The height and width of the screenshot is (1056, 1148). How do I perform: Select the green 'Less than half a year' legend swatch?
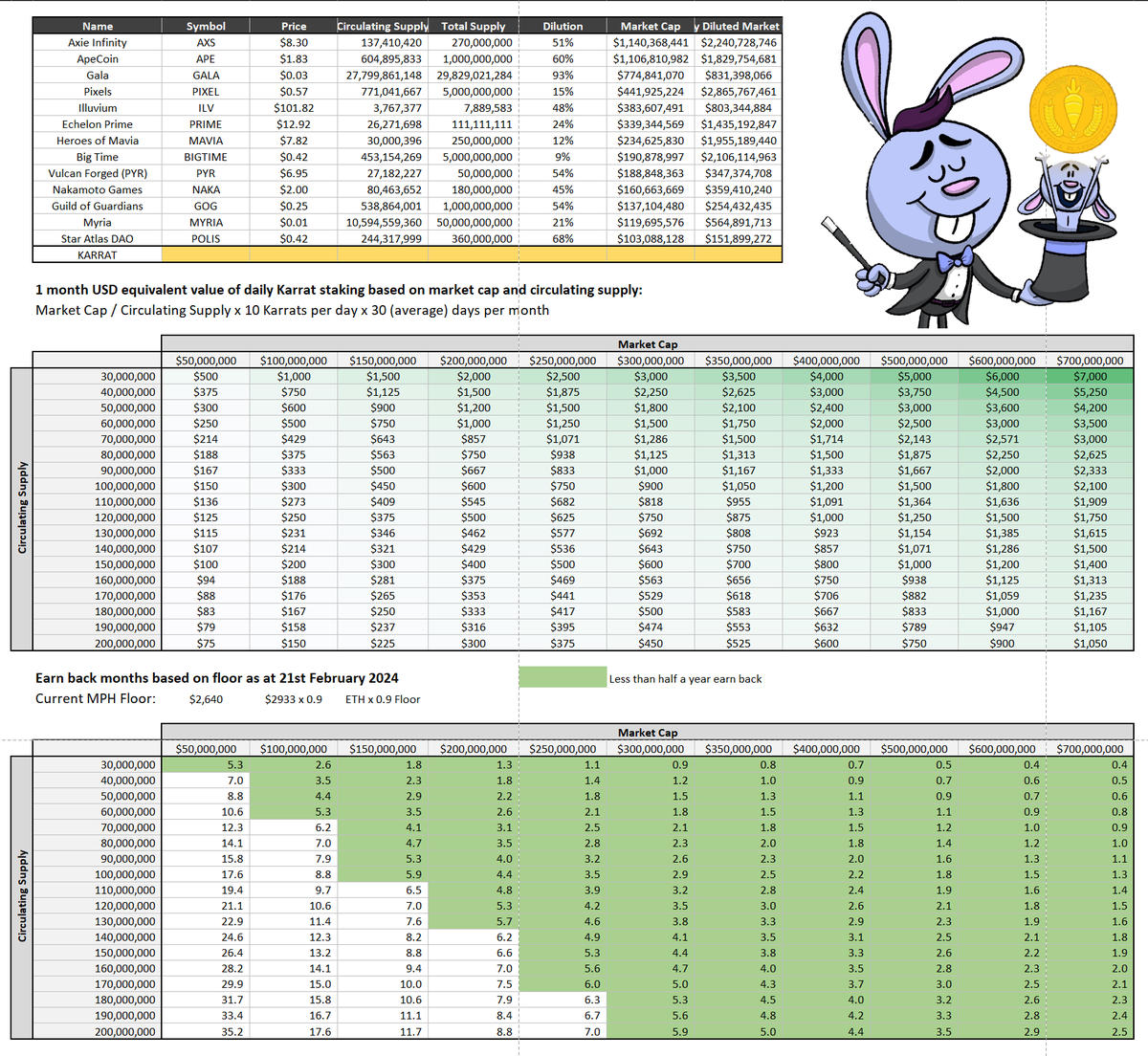click(x=563, y=678)
